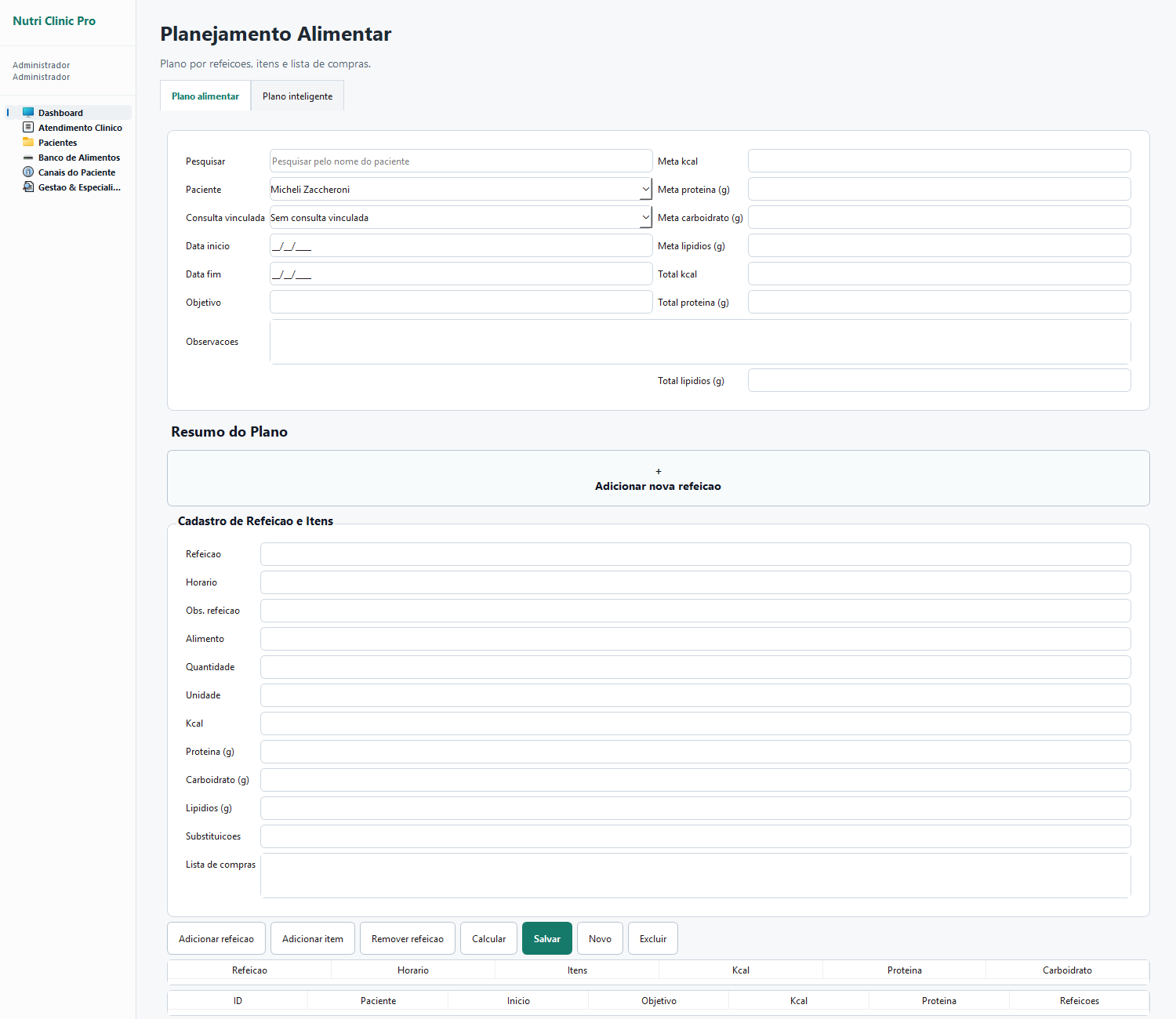Click the Data inicio date field
This screenshot has height=1019, width=1176.
tap(461, 246)
